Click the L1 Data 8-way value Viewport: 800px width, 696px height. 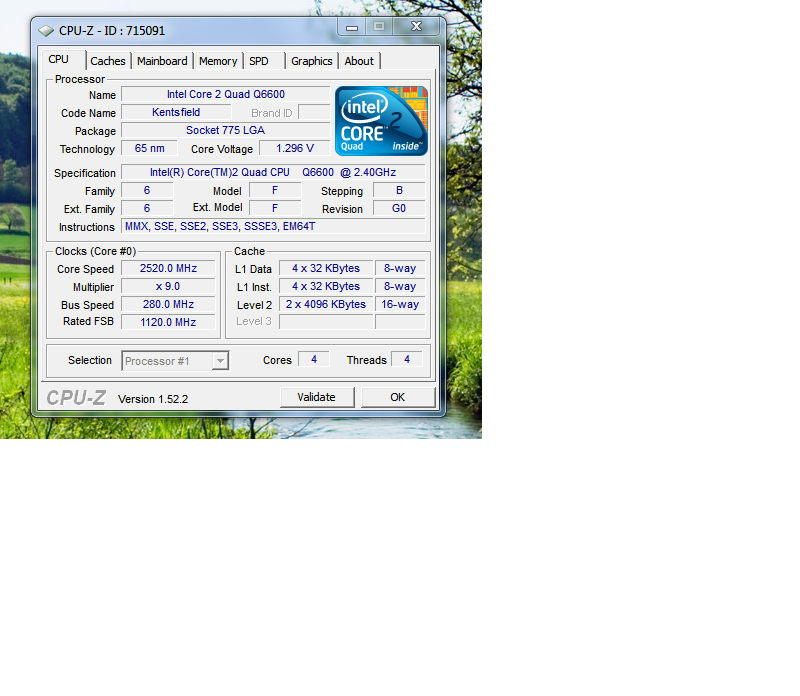(400, 268)
